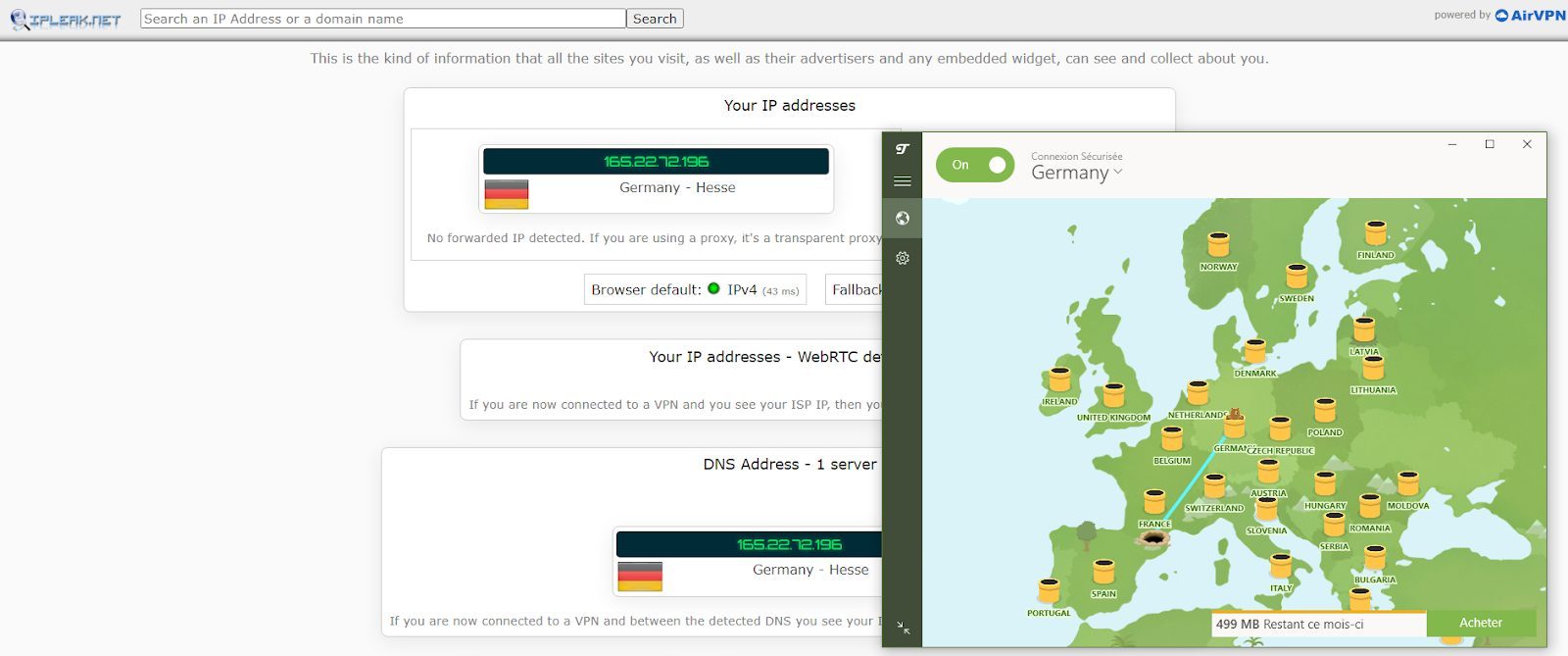Viewport: 1568px width, 656px height.
Task: Select the Spain tunnel on map
Action: click(x=1103, y=573)
